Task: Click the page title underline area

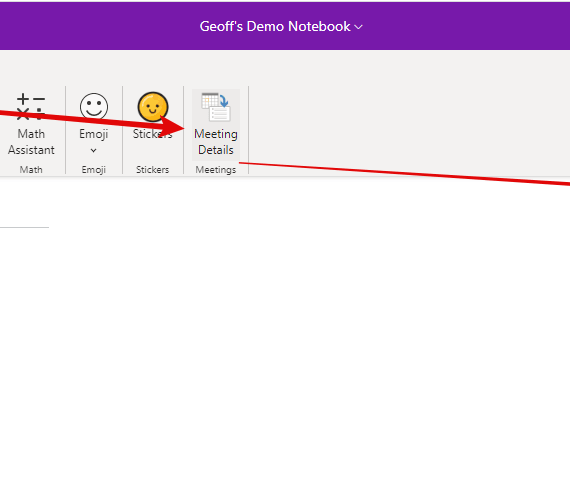Action: (x=24, y=227)
